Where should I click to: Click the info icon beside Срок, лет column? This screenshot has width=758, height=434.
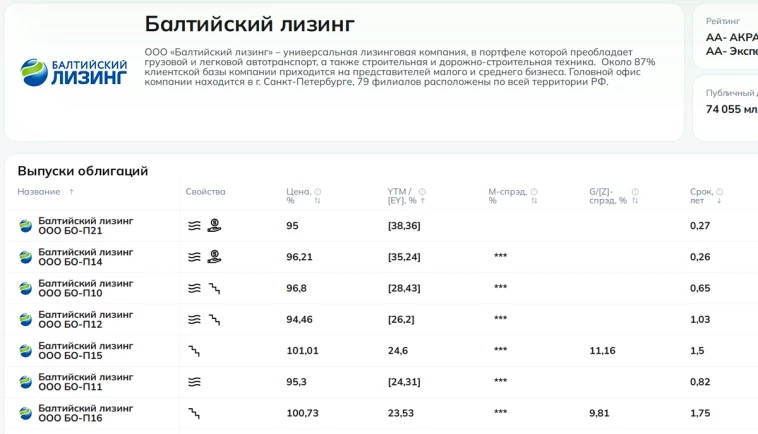(719, 192)
